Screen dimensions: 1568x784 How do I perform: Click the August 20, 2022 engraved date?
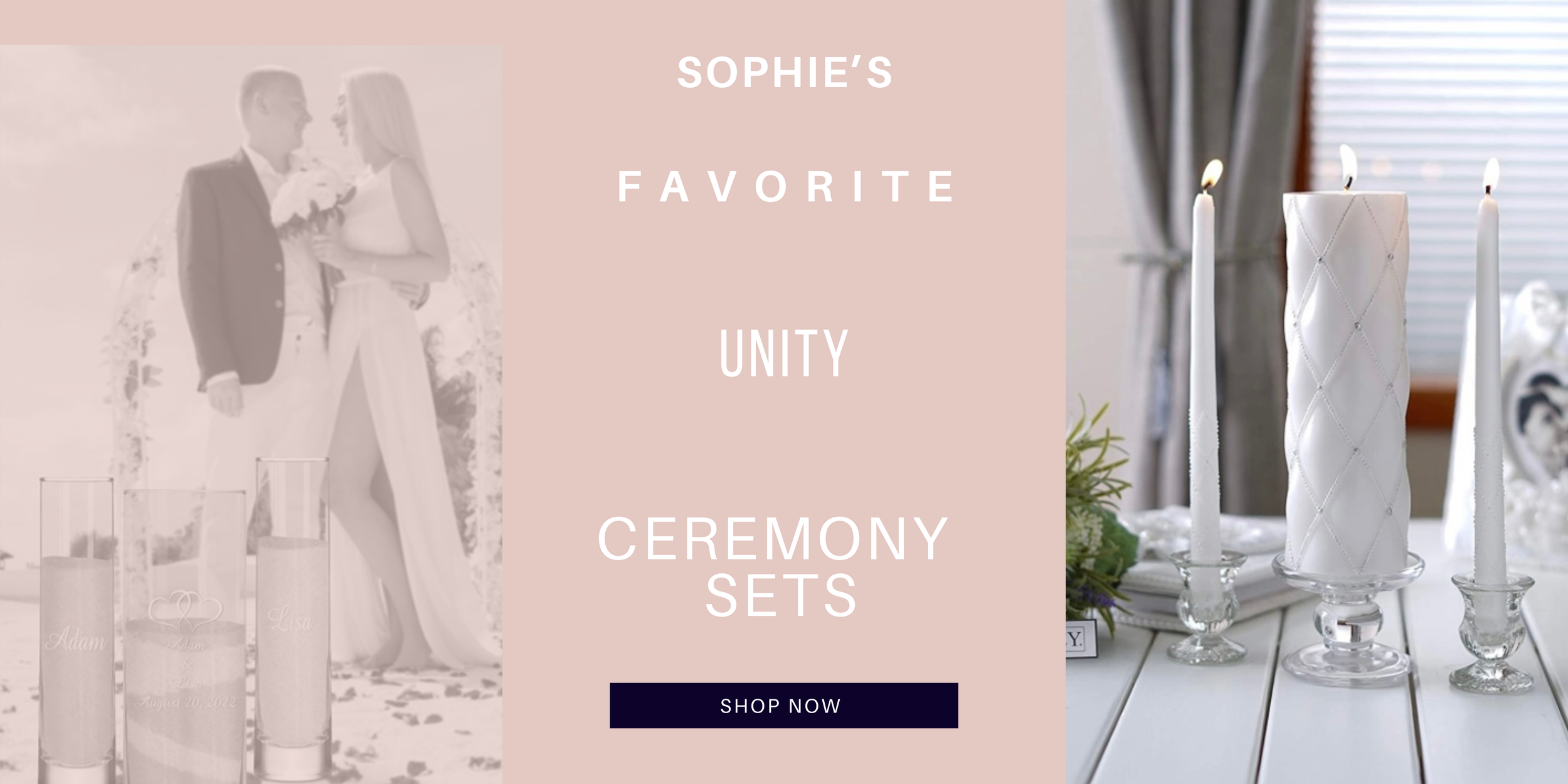coord(188,702)
